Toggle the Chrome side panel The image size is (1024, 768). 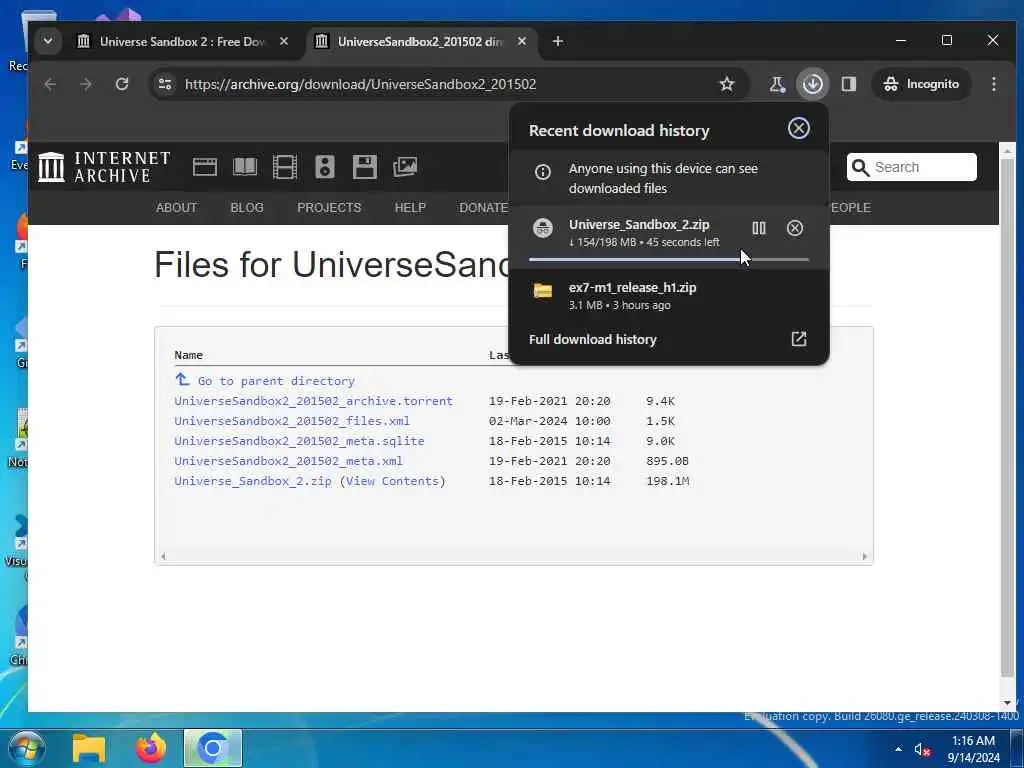tap(848, 84)
